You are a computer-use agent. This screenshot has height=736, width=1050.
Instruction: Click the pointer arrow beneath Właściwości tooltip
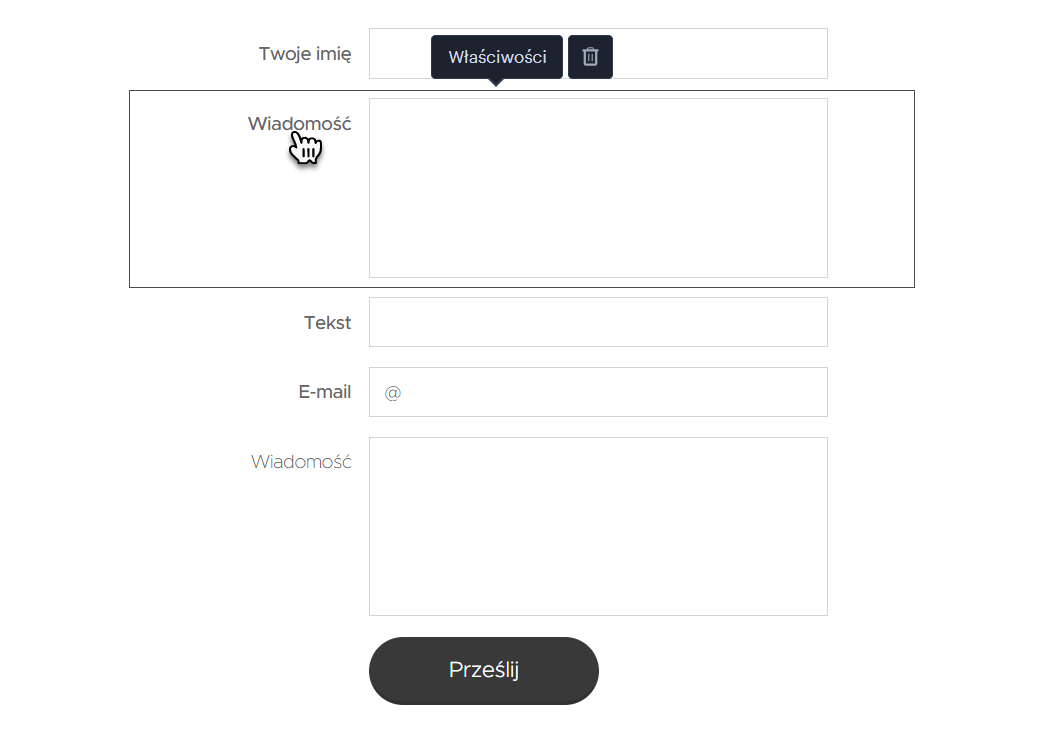click(x=496, y=82)
